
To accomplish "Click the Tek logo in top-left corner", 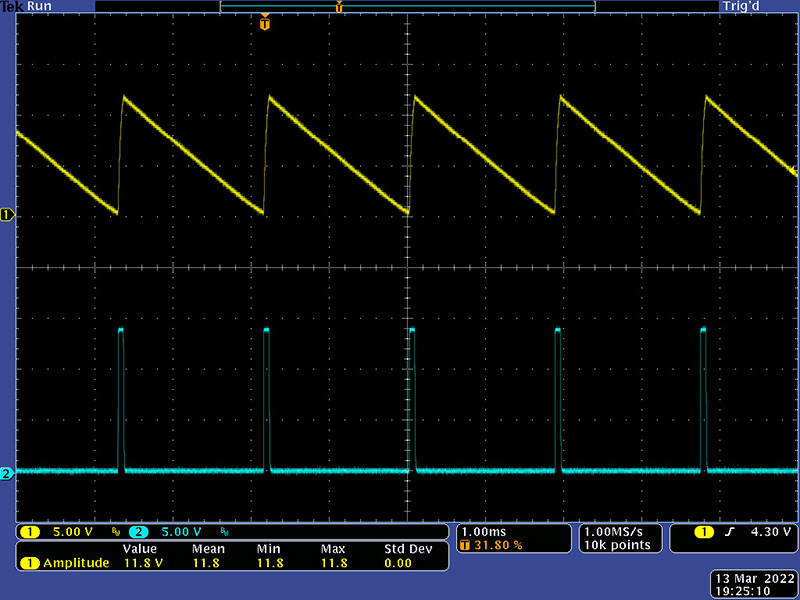I will click(x=10, y=6).
